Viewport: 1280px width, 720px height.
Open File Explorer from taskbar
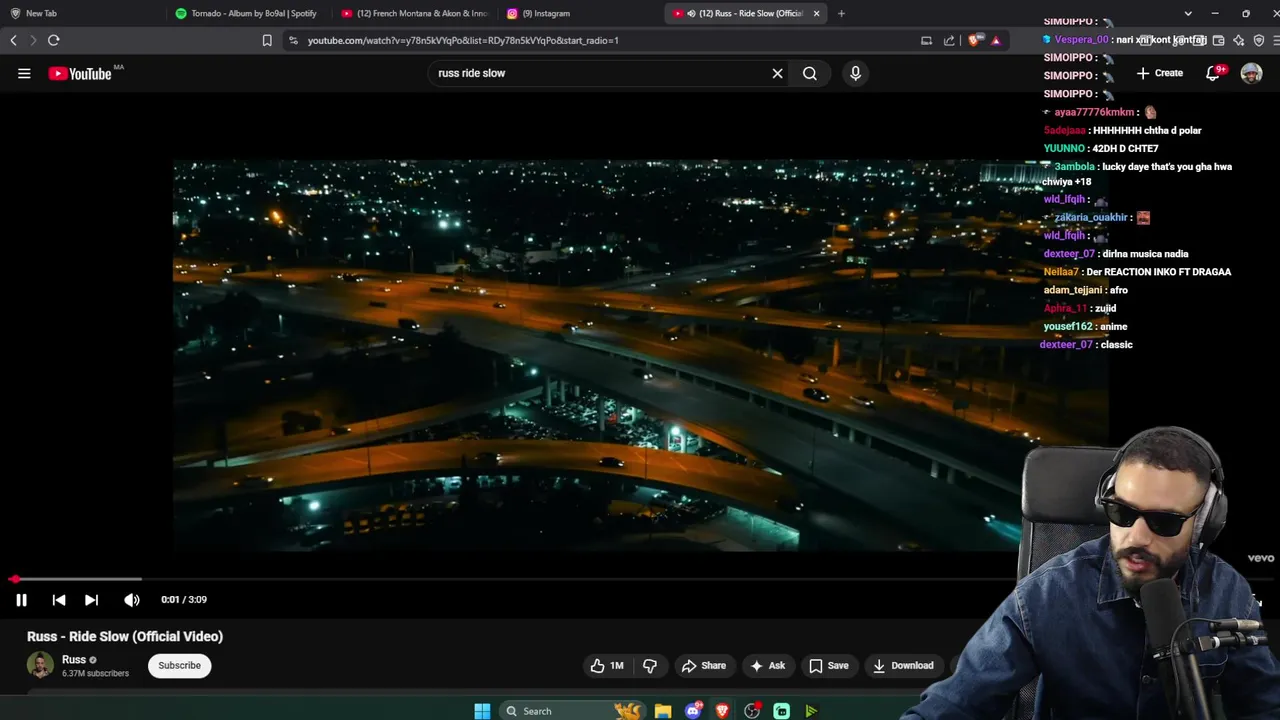pos(663,711)
